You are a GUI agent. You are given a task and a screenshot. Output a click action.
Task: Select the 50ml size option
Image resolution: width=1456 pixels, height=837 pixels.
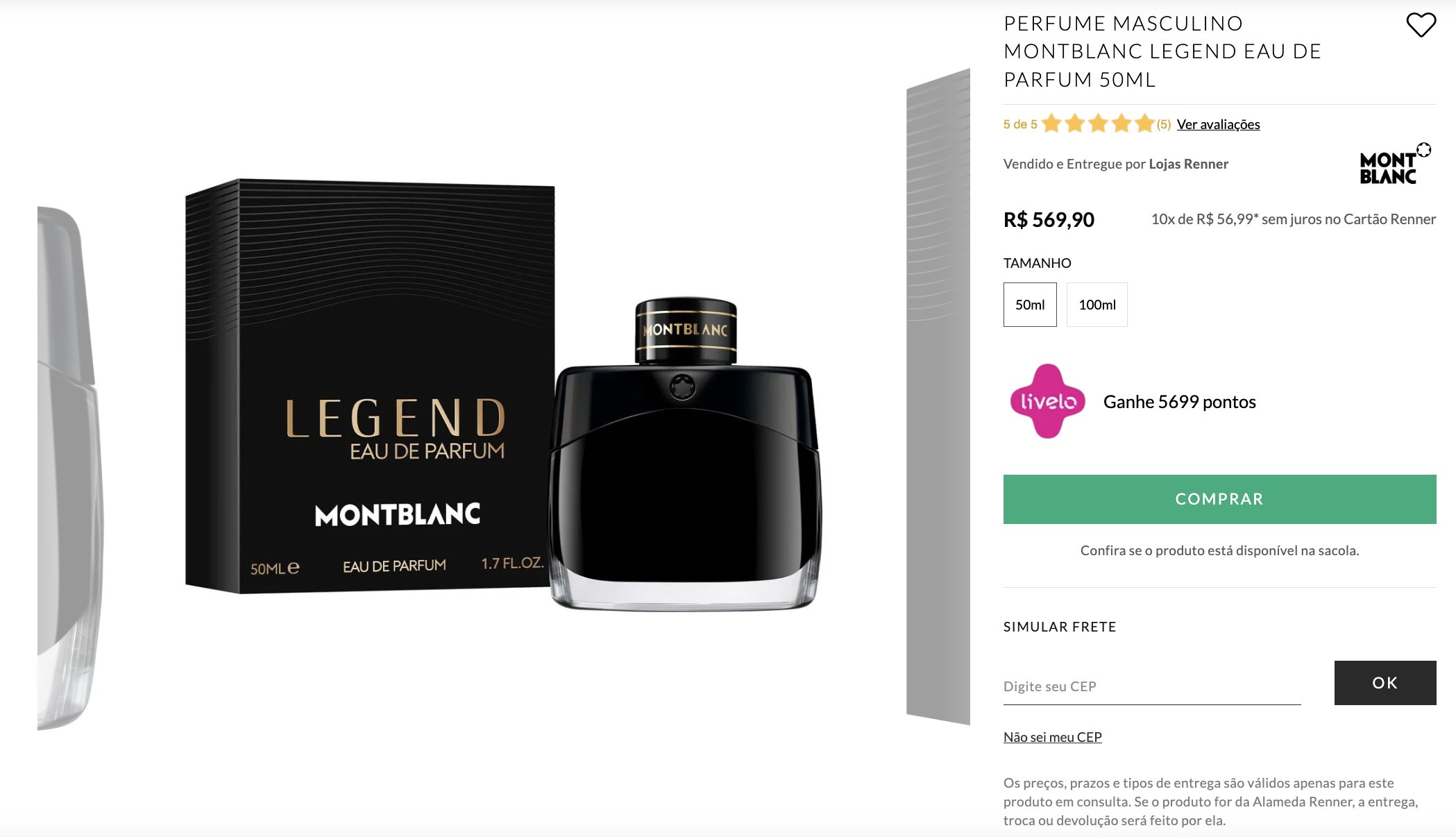coord(1030,305)
